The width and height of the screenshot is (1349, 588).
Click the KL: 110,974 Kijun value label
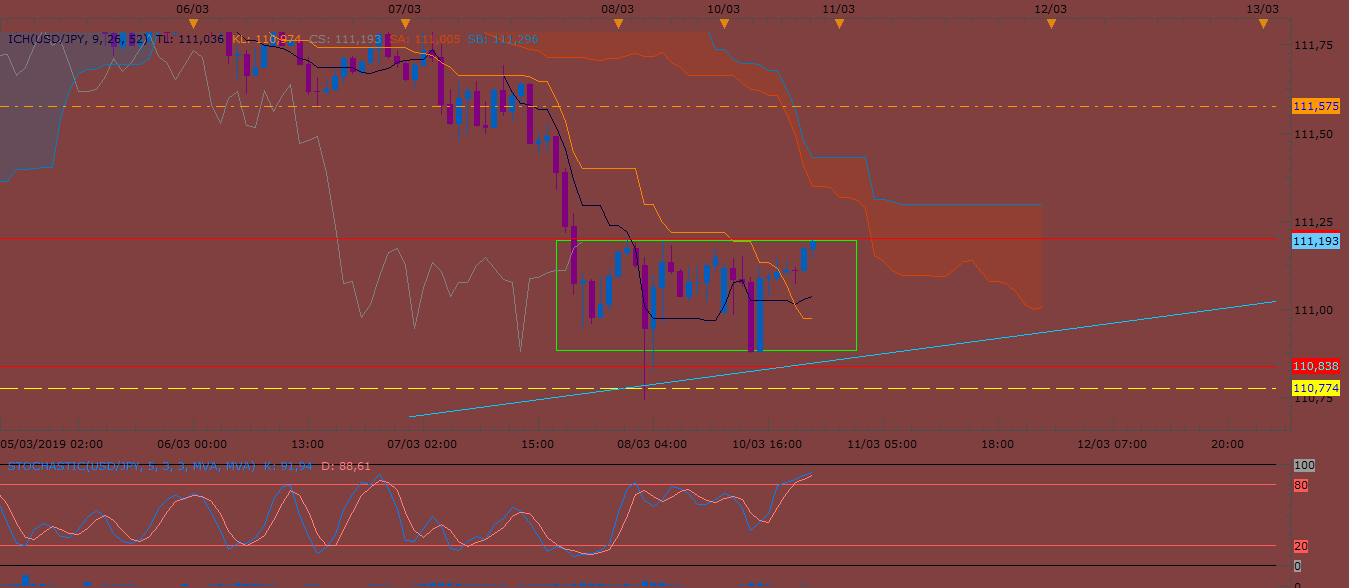[x=266, y=39]
